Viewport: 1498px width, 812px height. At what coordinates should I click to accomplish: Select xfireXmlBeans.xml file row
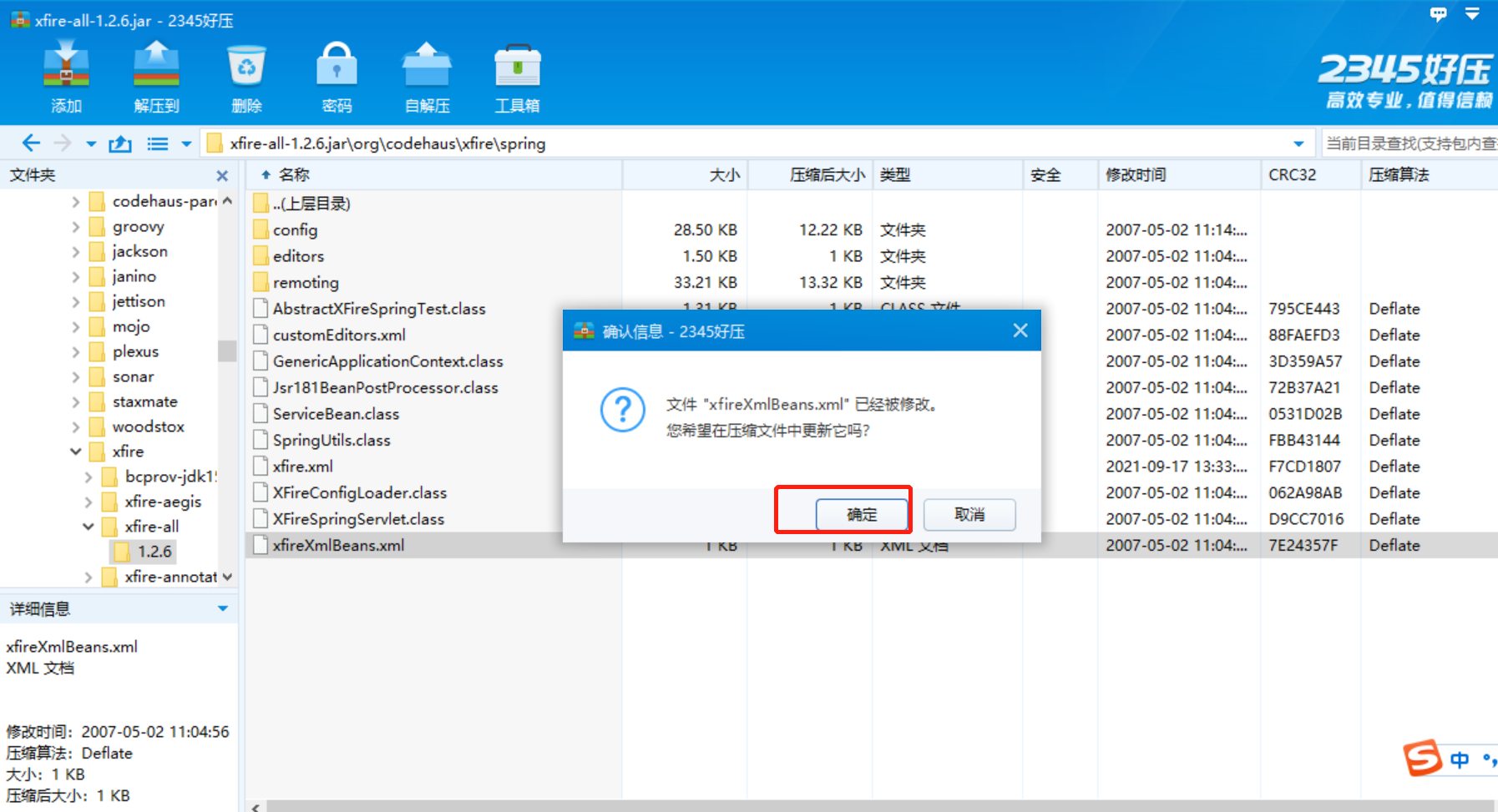(x=871, y=545)
